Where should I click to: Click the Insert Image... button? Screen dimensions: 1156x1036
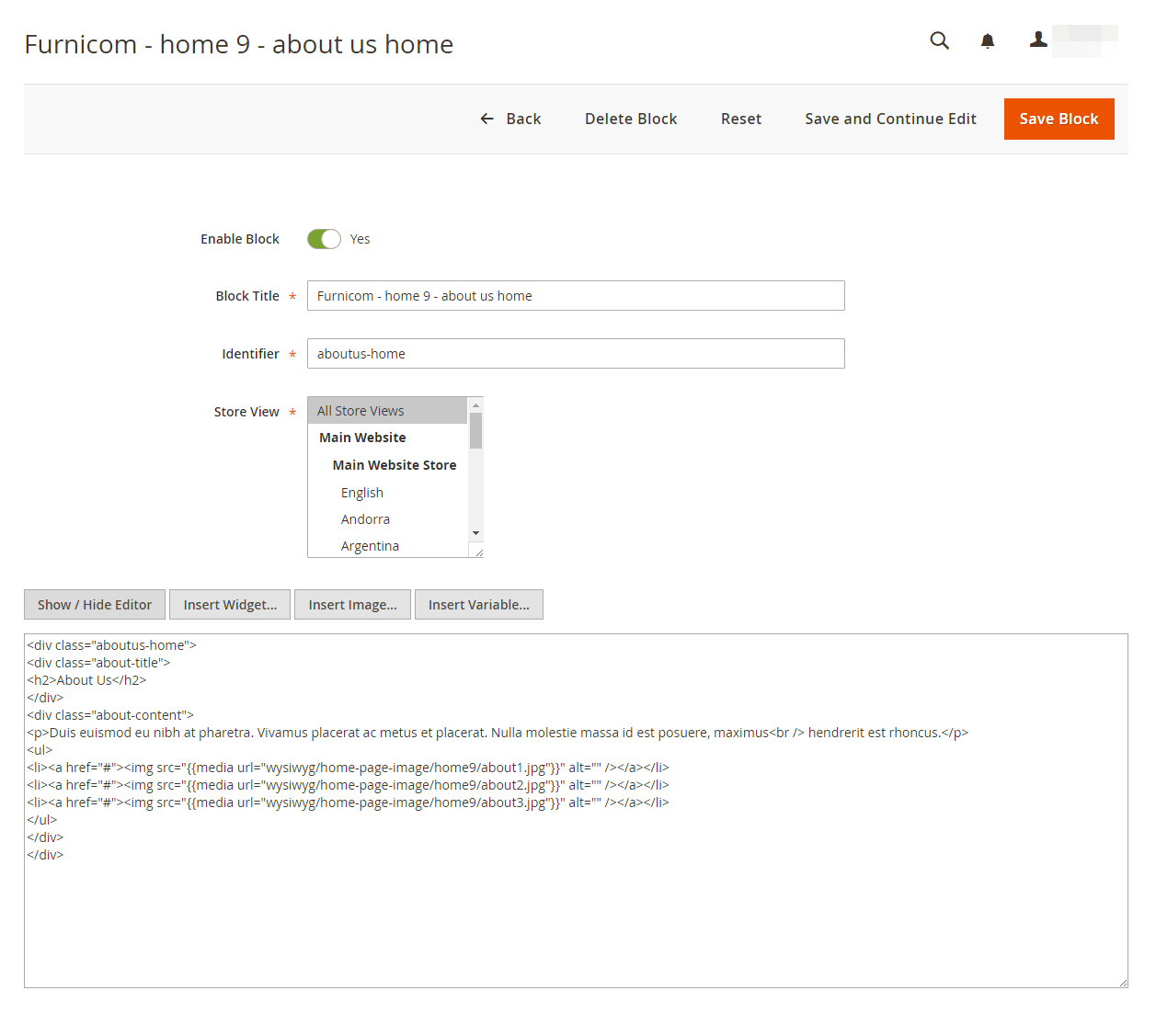point(352,605)
